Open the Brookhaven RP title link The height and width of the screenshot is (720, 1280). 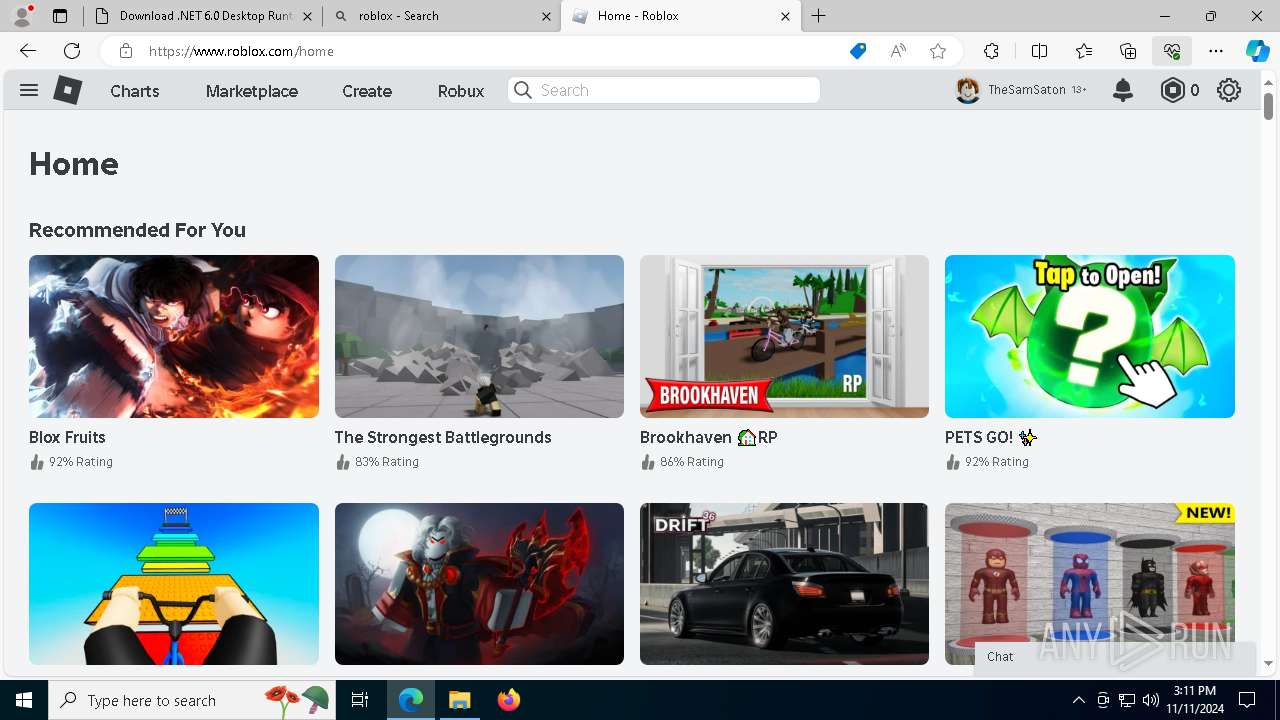point(709,437)
